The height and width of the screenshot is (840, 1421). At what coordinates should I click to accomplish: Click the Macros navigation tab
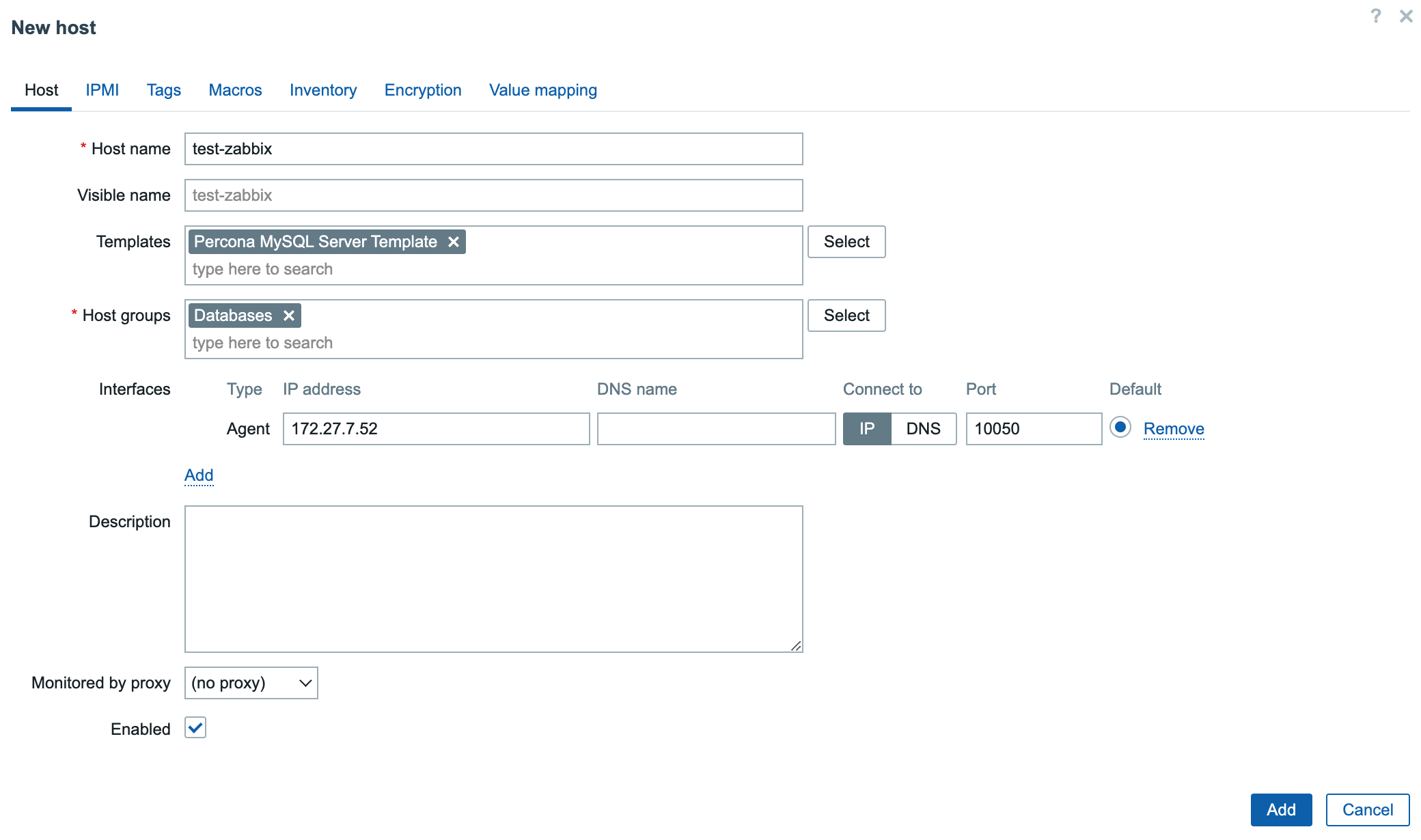pyautogui.click(x=234, y=89)
